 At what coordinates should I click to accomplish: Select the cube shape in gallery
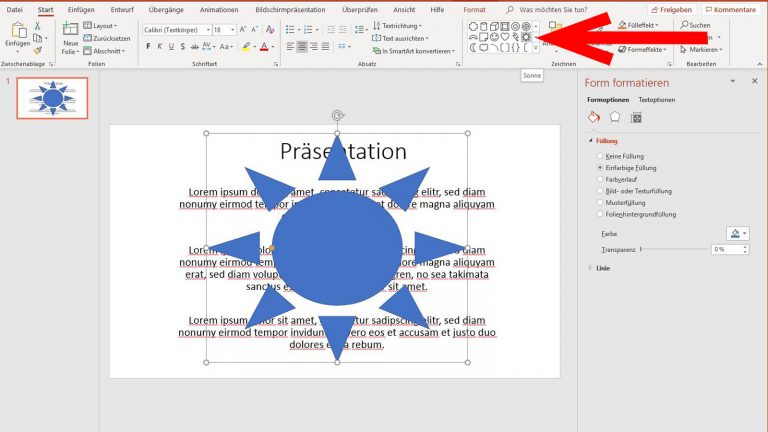coord(494,26)
